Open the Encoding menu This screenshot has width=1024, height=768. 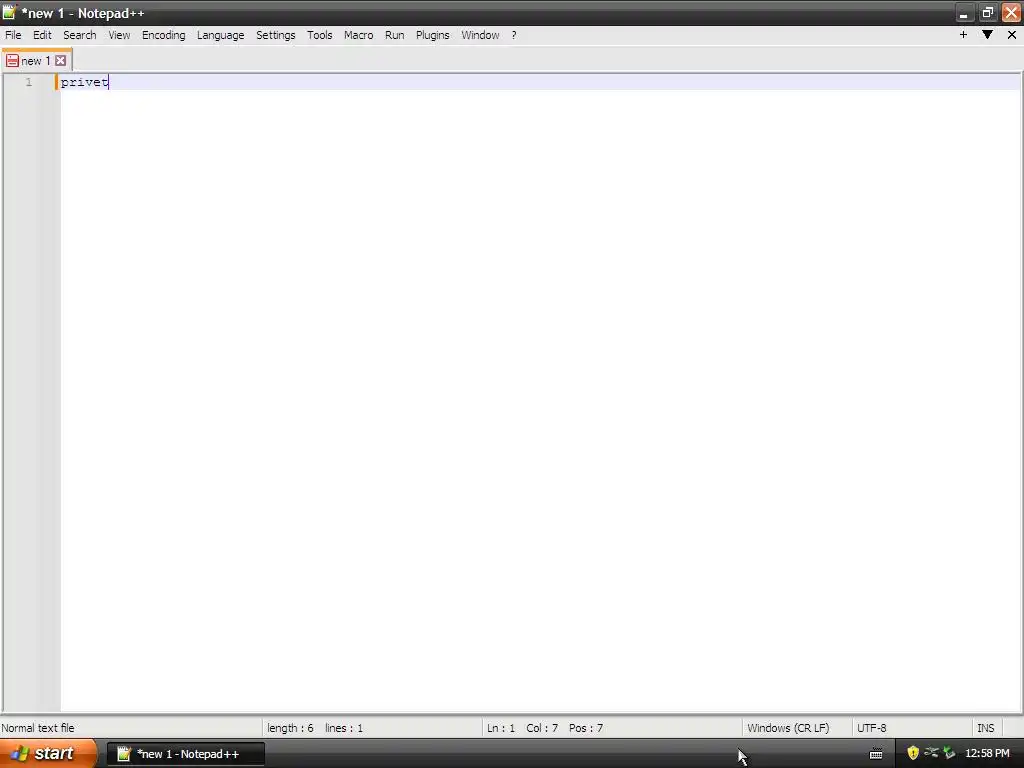click(163, 35)
